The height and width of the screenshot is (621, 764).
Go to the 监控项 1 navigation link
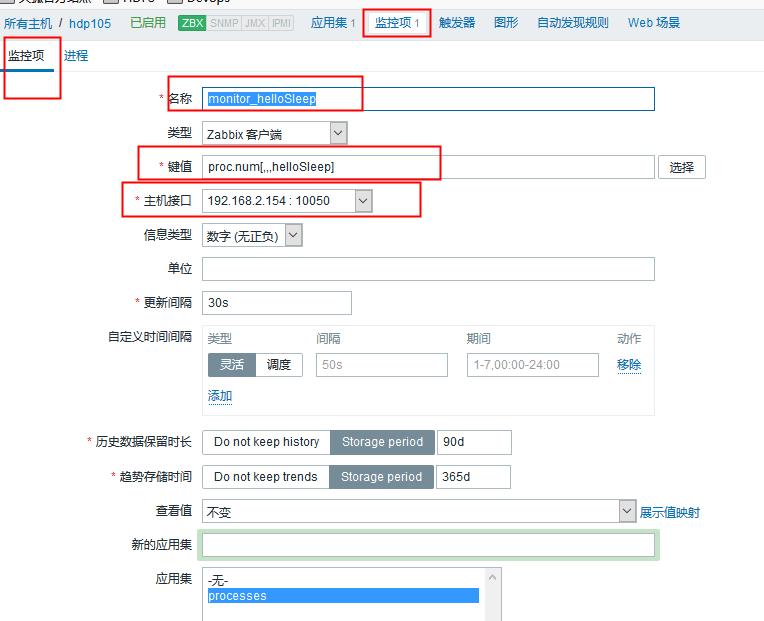pos(397,23)
